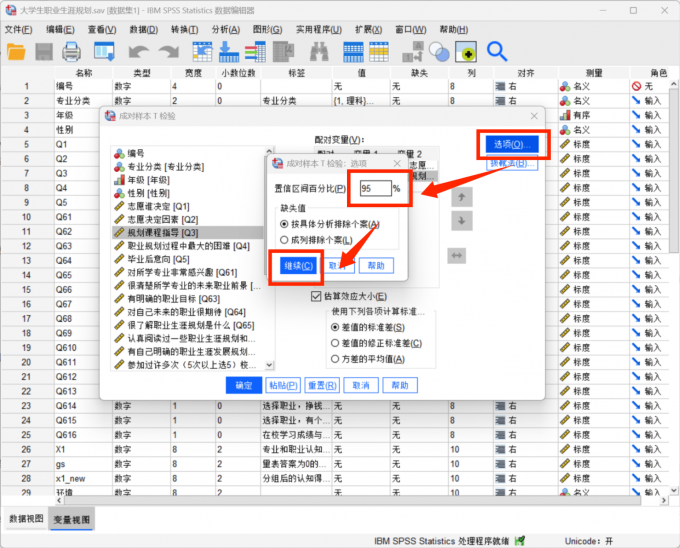Click the confidence interval percentage field

pyautogui.click(x=376, y=188)
